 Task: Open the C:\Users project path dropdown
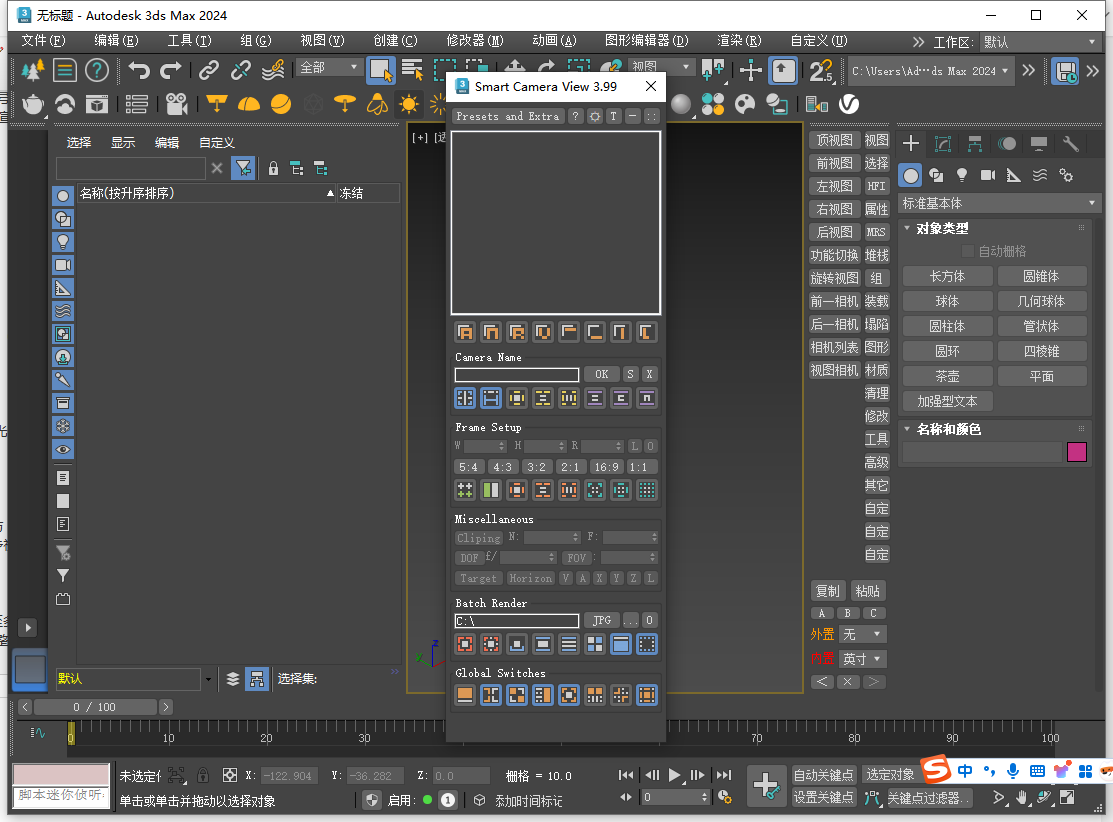coord(931,71)
